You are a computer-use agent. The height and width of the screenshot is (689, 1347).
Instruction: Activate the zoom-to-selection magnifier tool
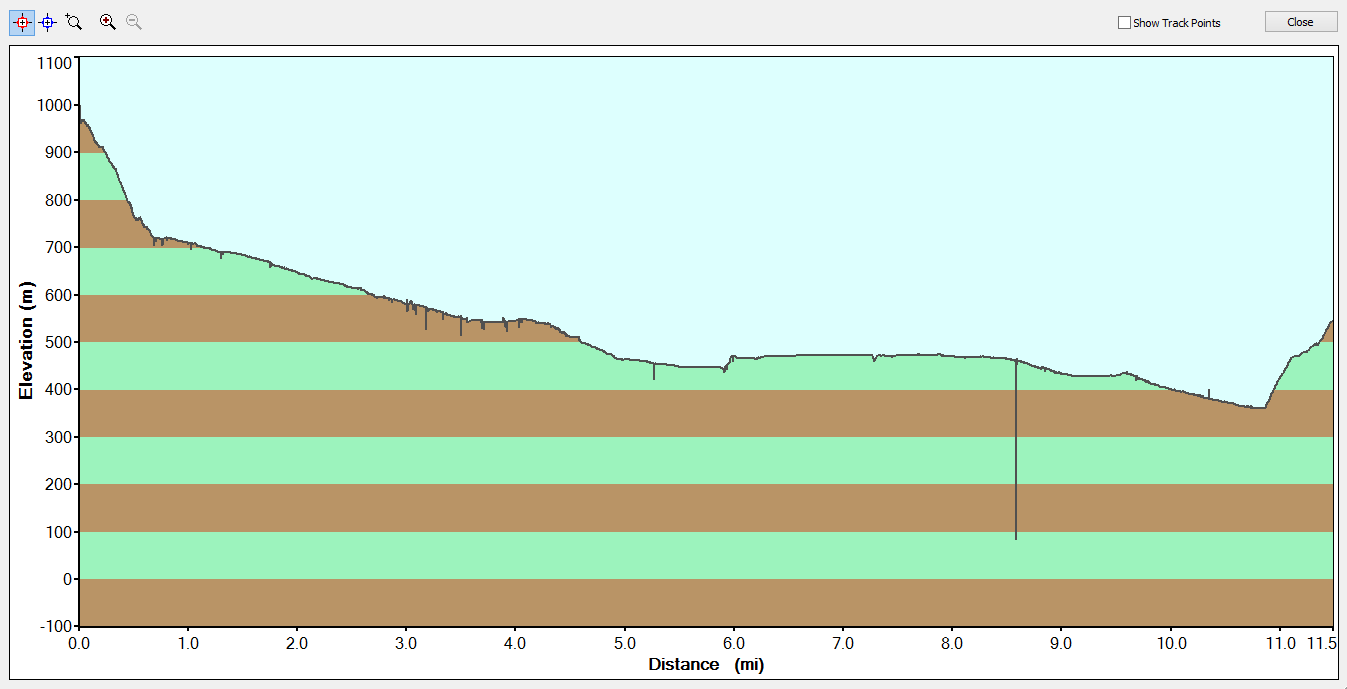(x=73, y=22)
